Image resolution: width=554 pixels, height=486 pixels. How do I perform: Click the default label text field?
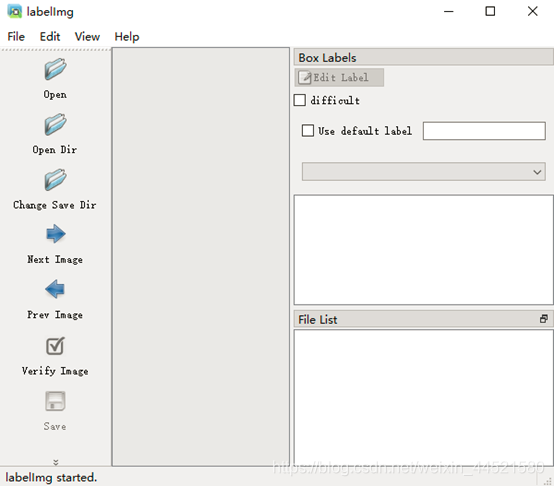click(x=484, y=131)
